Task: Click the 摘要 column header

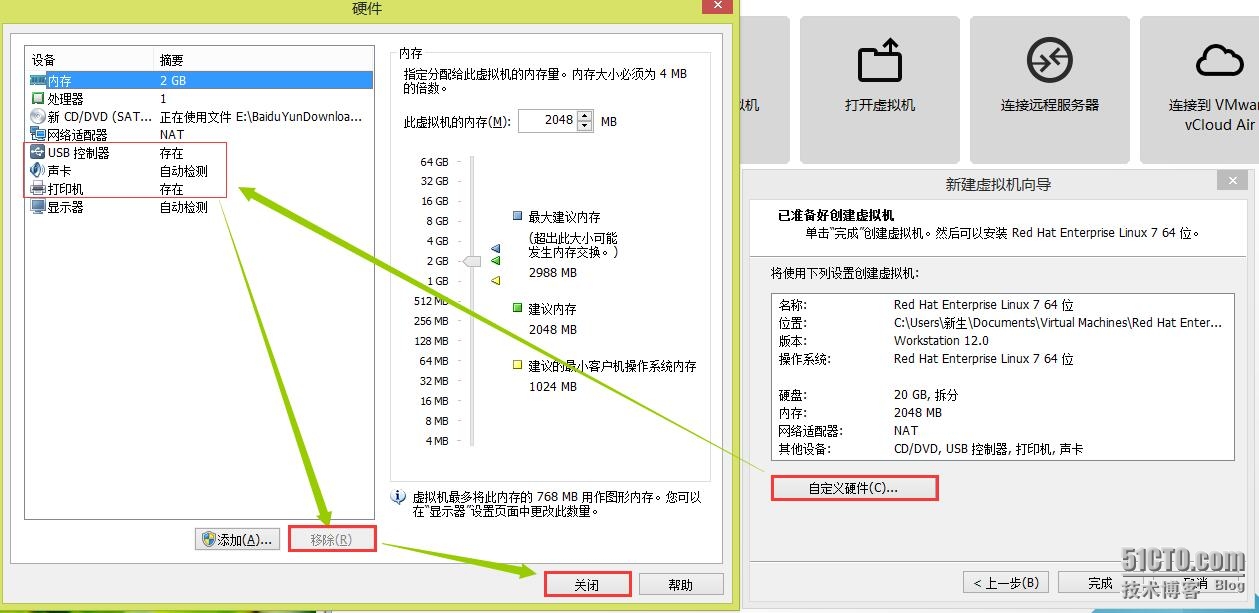Action: pyautogui.click(x=264, y=60)
